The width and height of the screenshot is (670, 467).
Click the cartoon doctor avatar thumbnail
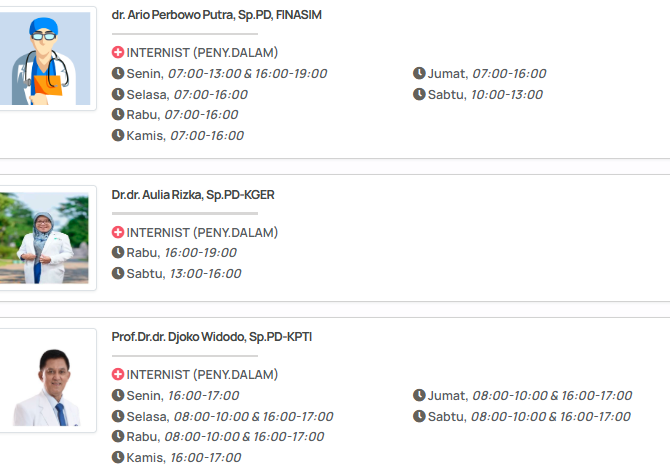coord(46,59)
